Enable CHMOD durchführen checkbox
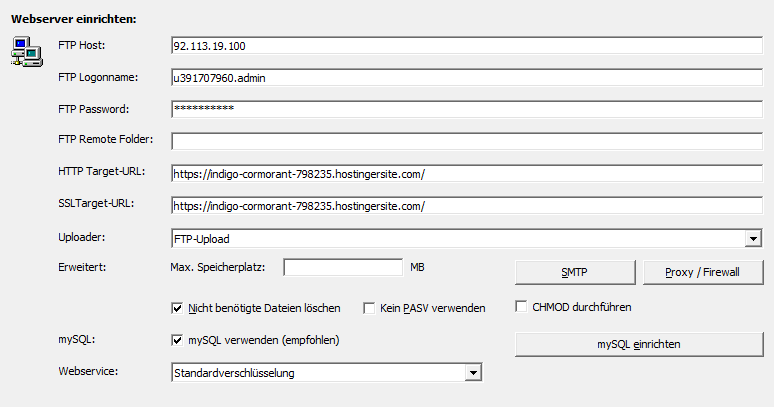774x407 pixels. 521,306
